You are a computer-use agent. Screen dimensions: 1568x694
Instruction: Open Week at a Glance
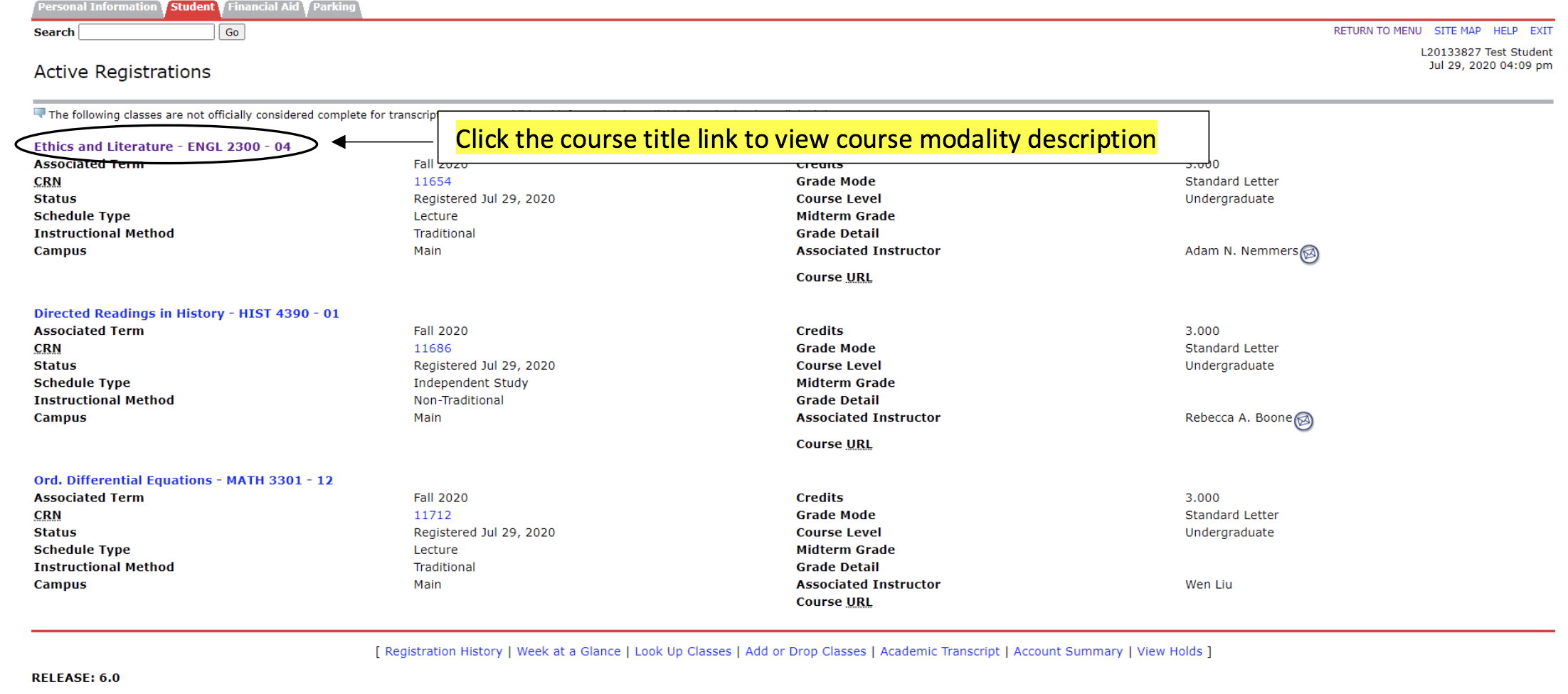point(568,651)
